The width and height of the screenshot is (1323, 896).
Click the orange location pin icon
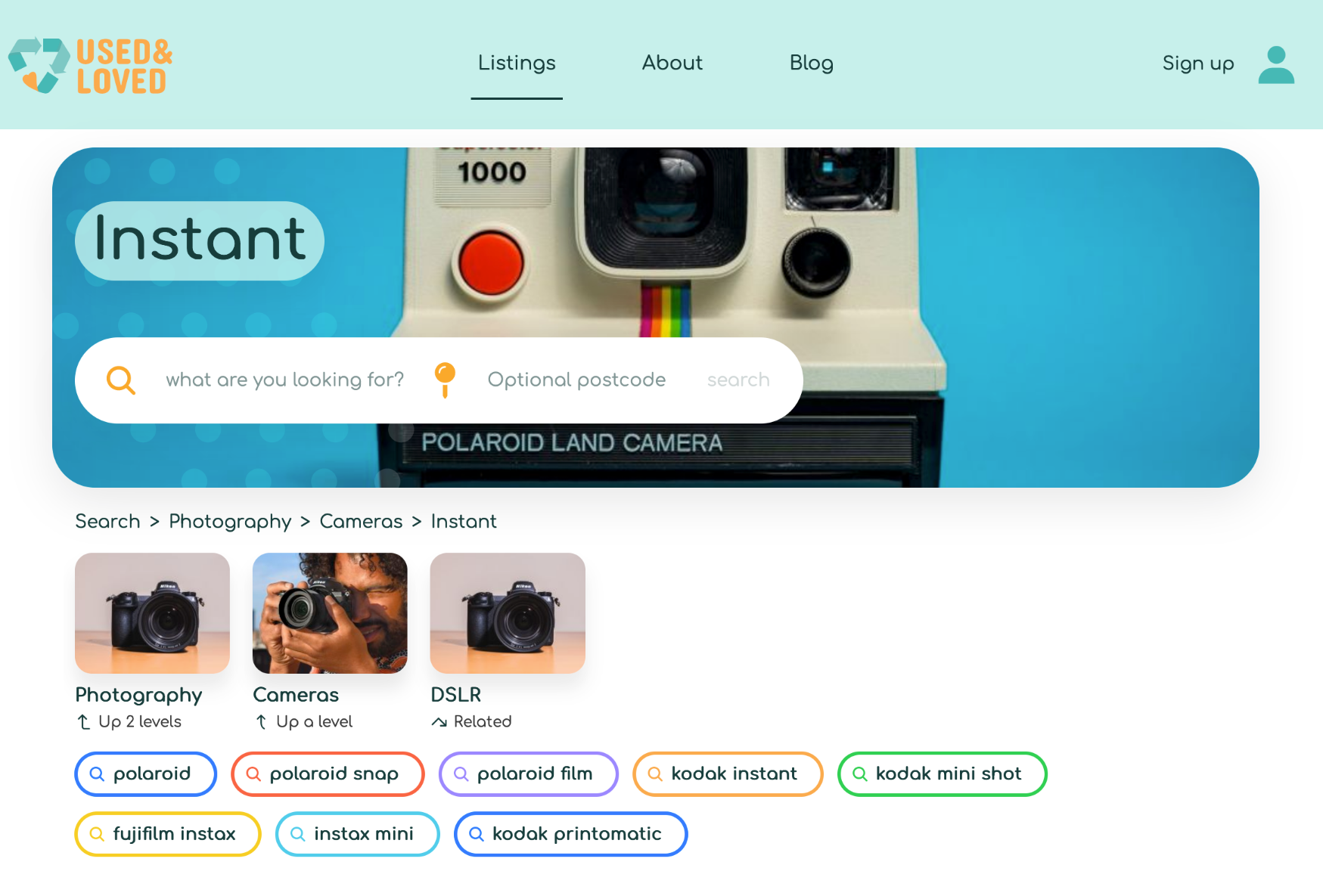(x=445, y=380)
